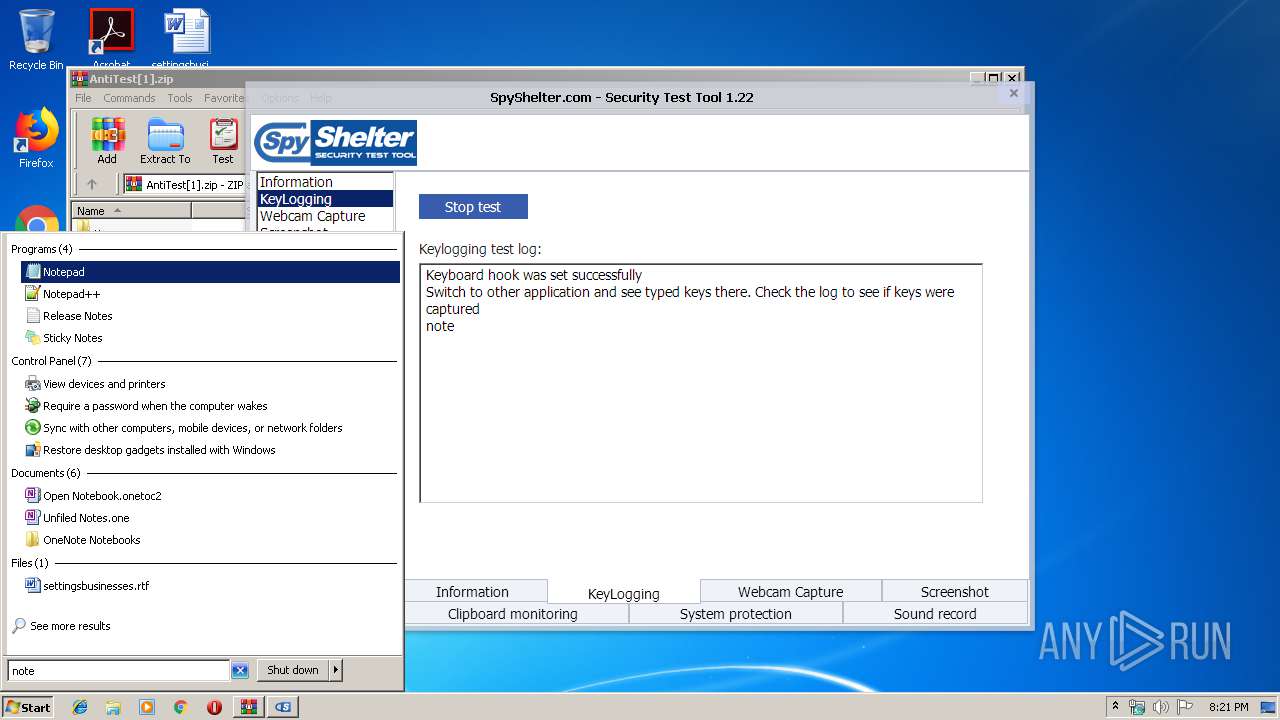Open the Sound record tab
The image size is (1280, 720).
(935, 614)
